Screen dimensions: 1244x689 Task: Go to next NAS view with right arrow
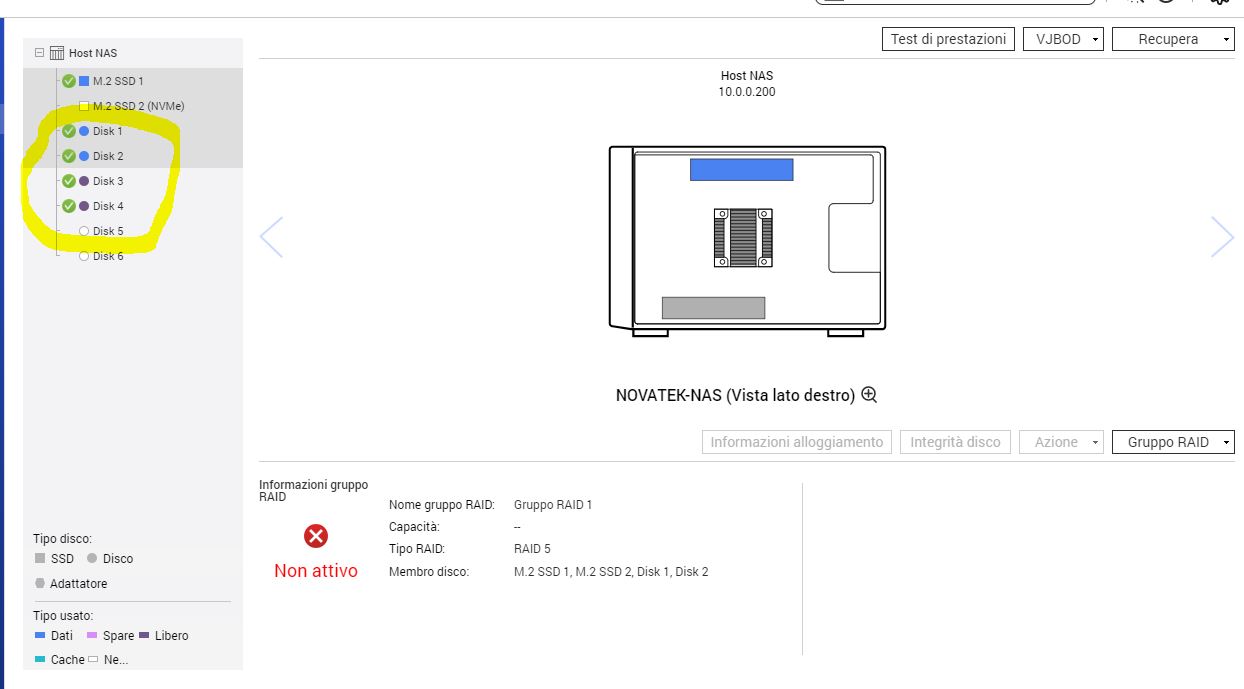[x=1222, y=237]
